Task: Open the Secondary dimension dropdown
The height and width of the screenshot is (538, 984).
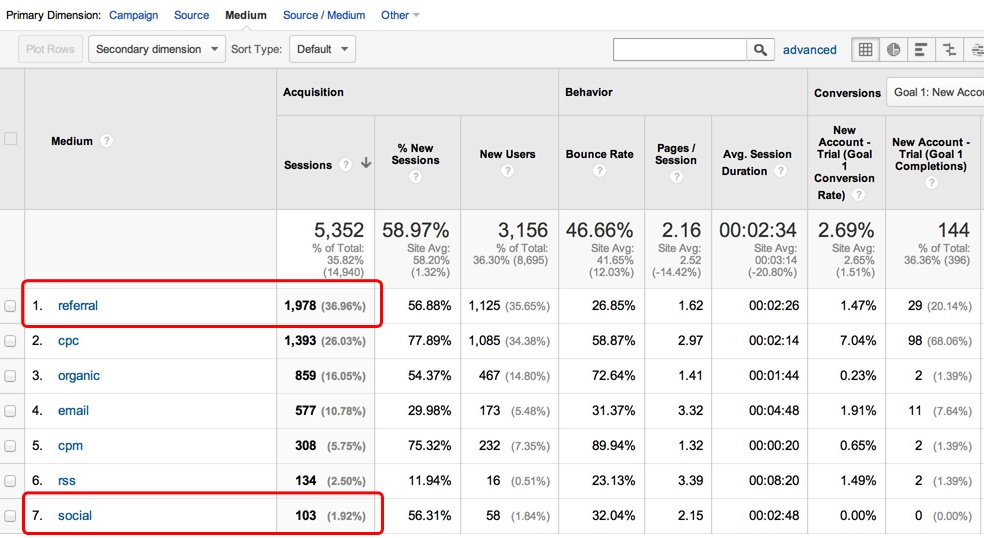Action: click(156, 49)
